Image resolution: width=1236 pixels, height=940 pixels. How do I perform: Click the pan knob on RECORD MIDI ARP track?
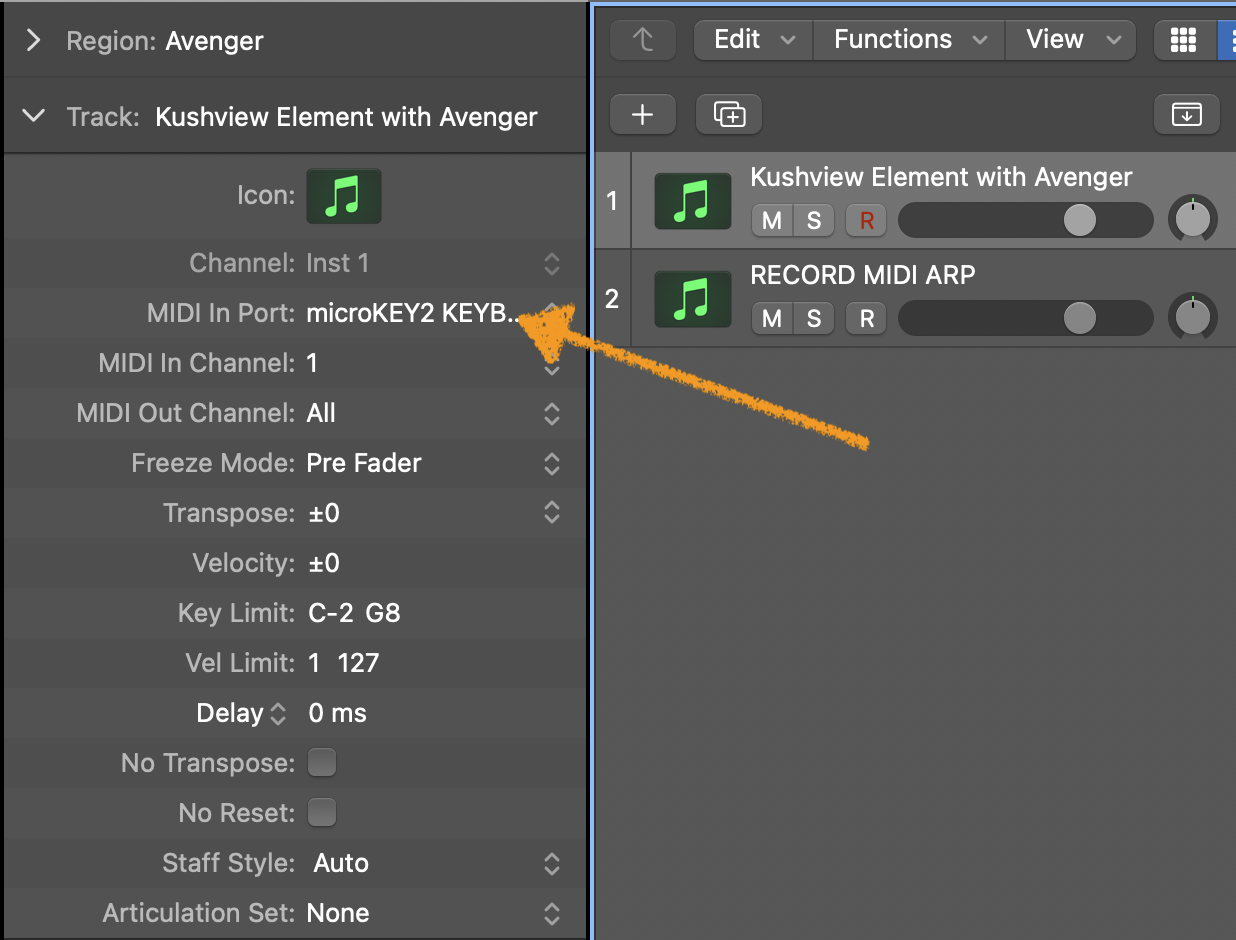[x=1192, y=317]
